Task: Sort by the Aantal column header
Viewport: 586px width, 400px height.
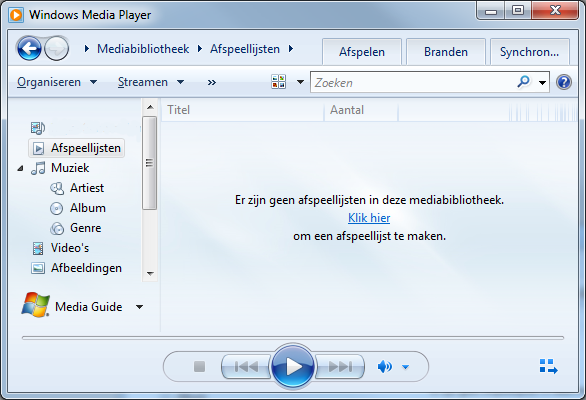Action: 361,110
